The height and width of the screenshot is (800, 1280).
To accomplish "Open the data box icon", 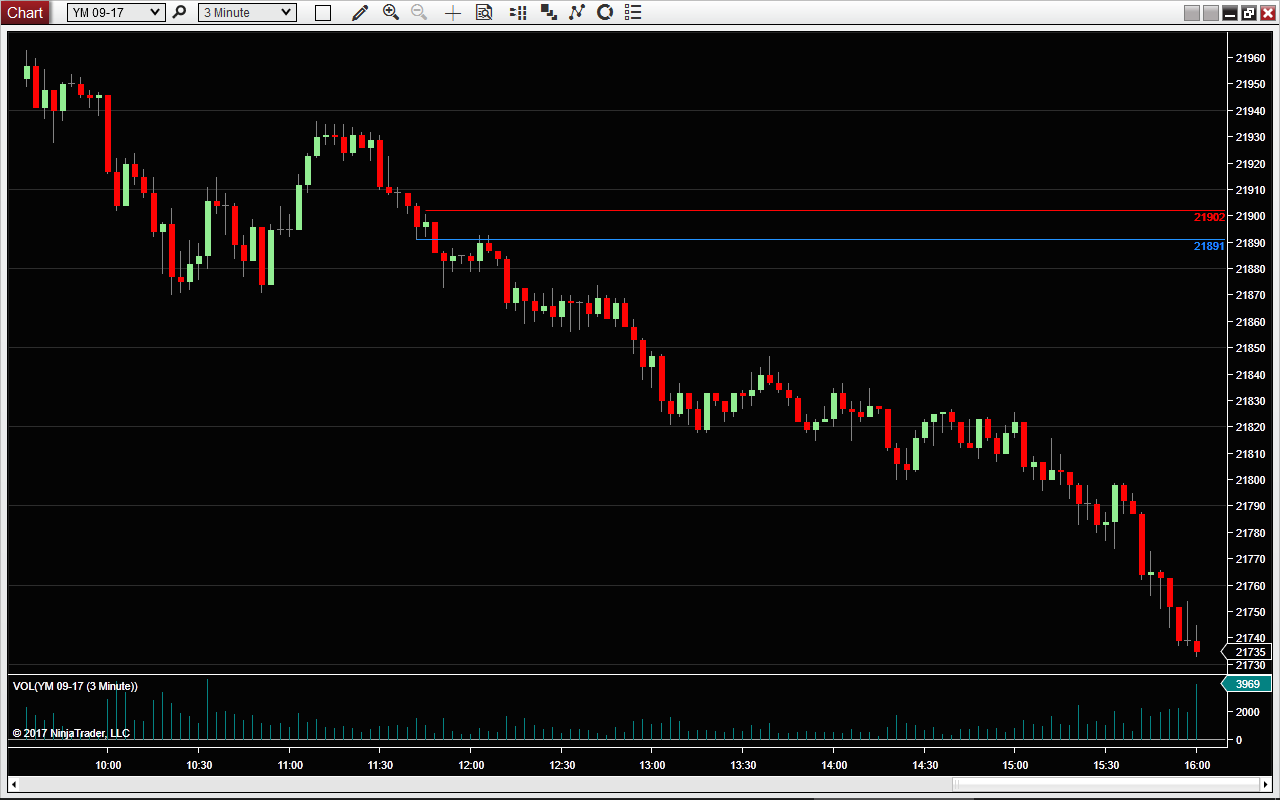I will point(484,12).
